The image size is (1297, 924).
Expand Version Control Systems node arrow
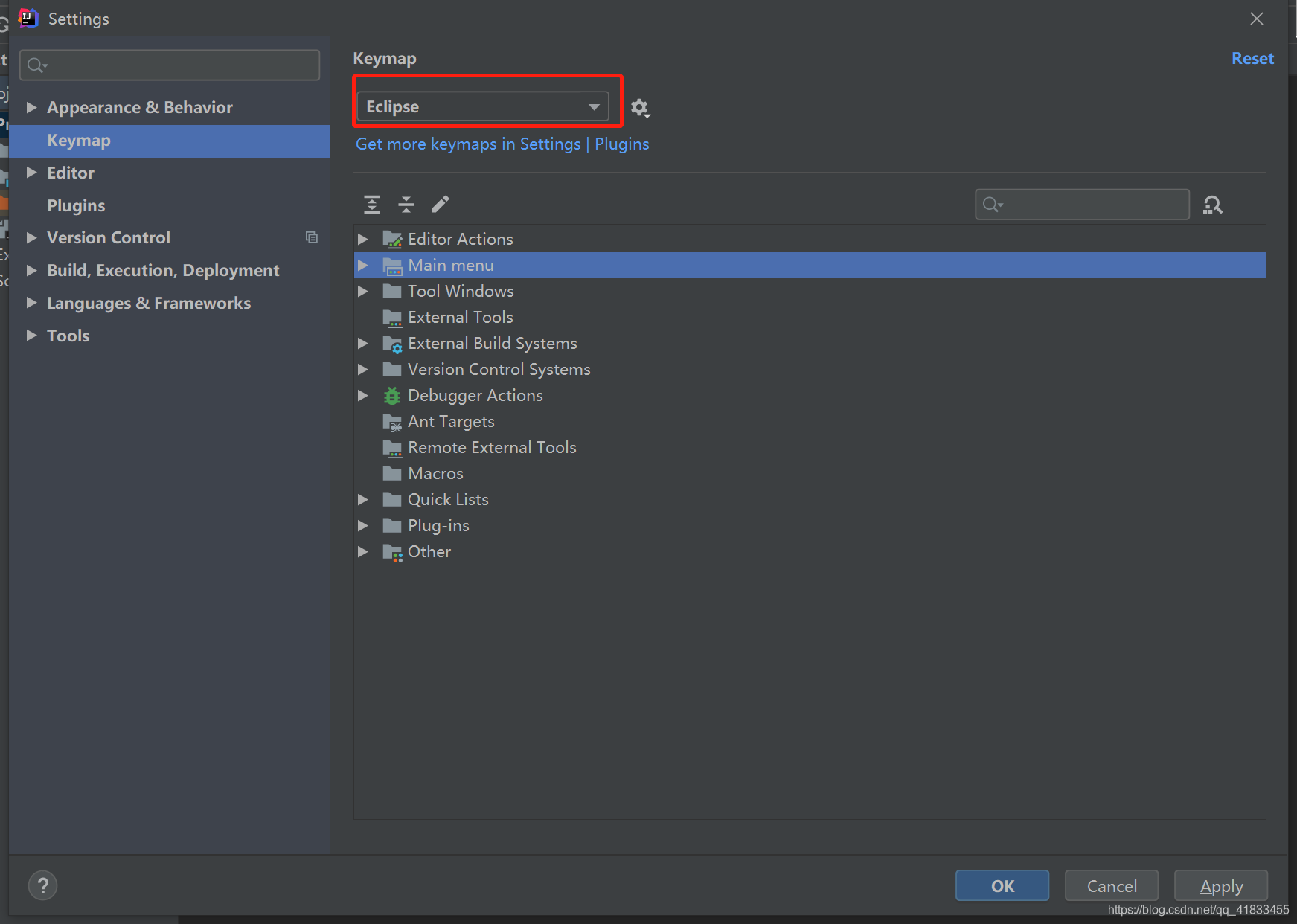click(x=363, y=369)
